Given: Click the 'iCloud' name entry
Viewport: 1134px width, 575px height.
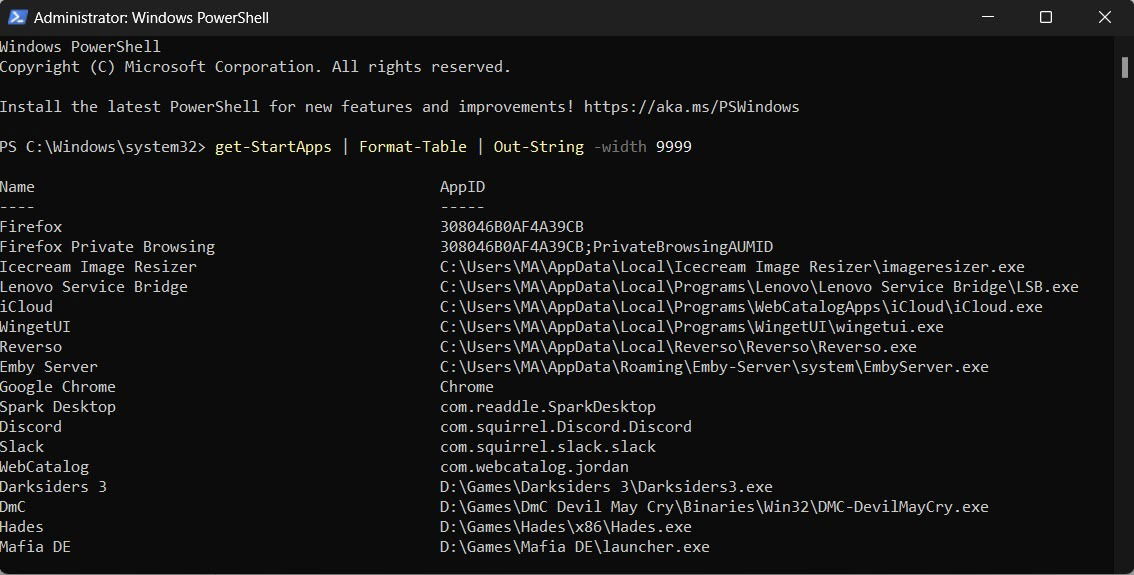Looking at the screenshot, I should click(27, 307).
